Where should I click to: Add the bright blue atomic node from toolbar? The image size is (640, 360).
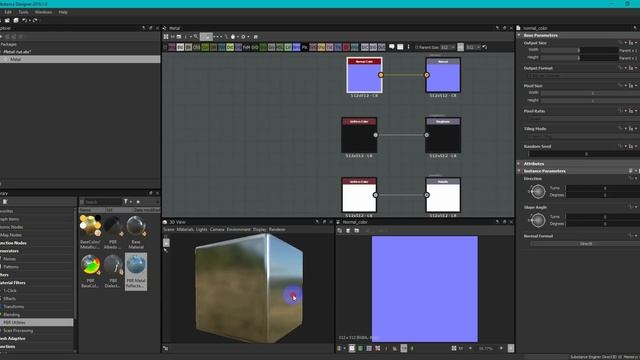pos(296,47)
